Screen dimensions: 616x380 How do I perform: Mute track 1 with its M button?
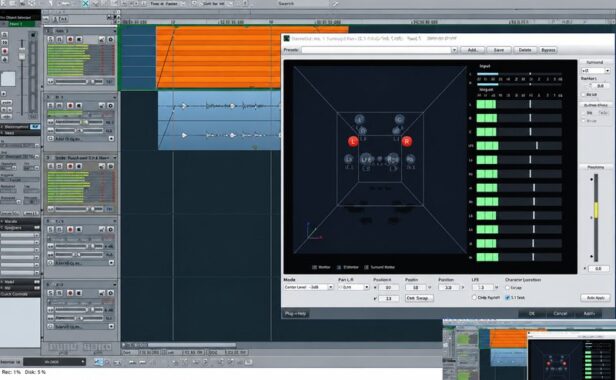click(59, 39)
